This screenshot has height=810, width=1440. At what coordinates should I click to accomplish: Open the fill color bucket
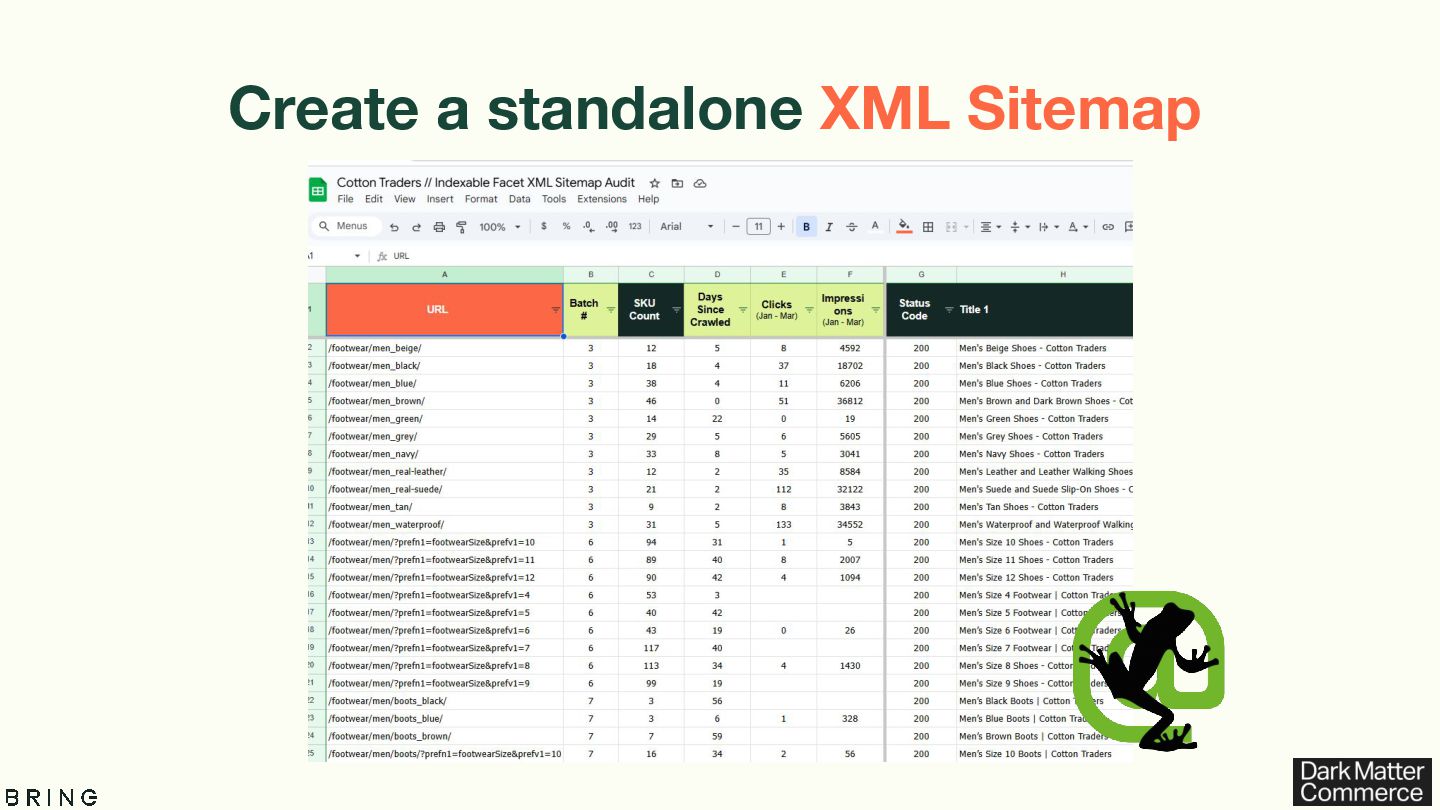(905, 227)
